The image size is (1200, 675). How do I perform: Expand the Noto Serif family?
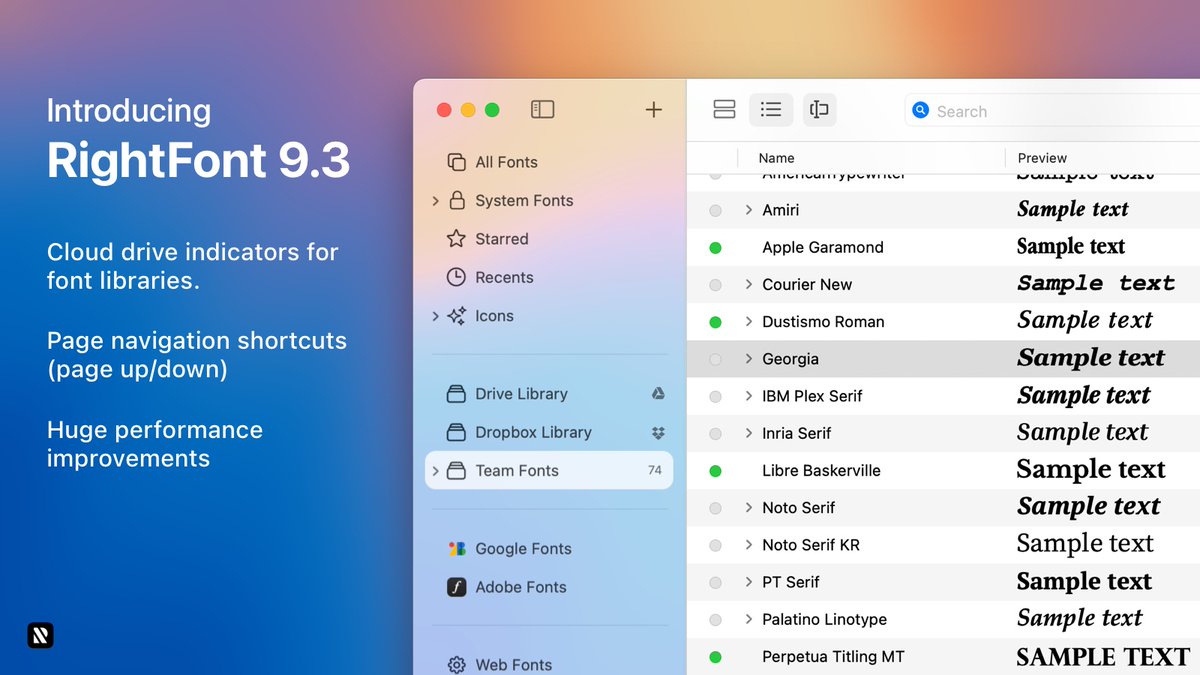click(748, 507)
